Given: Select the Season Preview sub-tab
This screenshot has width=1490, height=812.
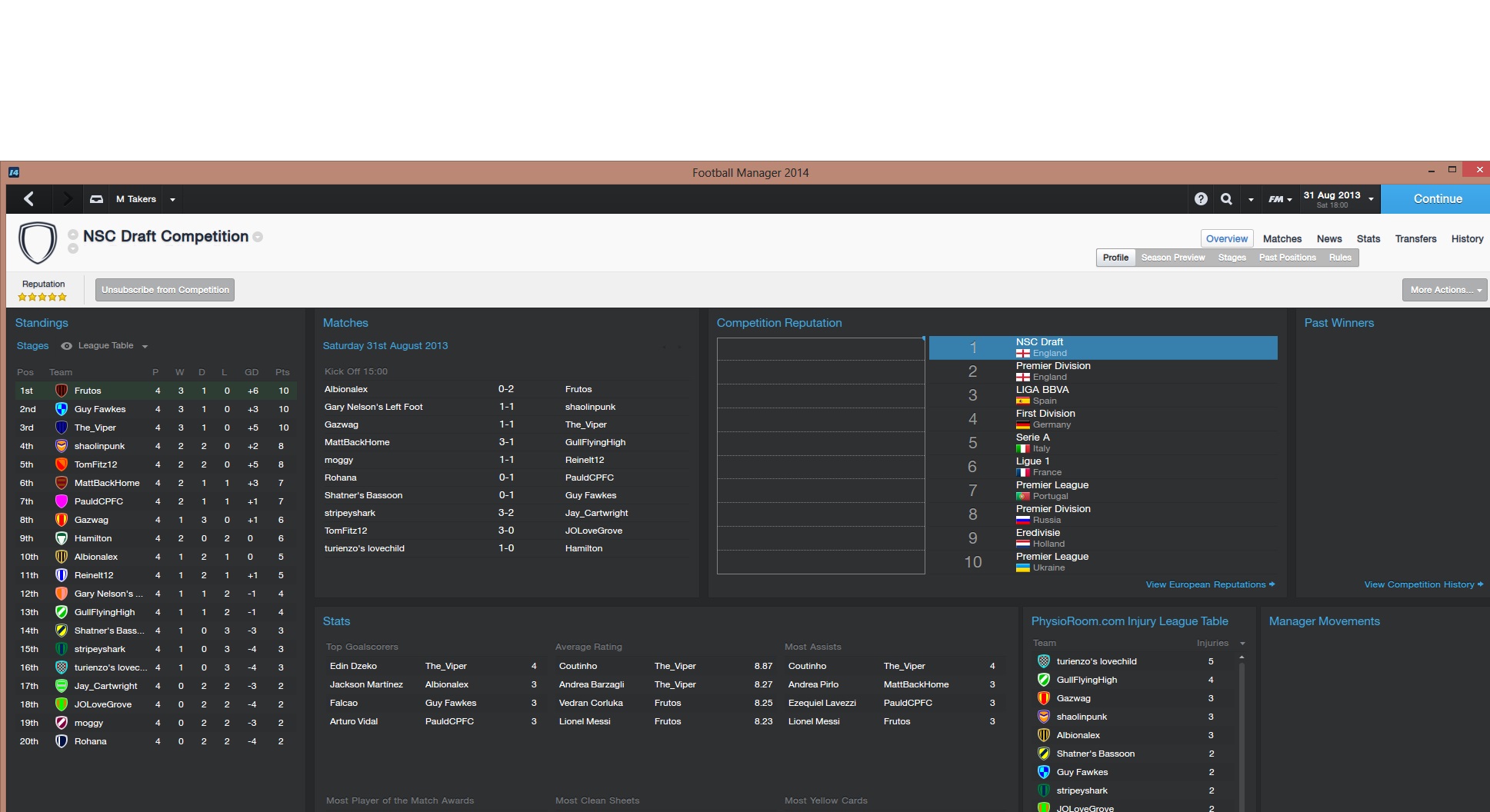Looking at the screenshot, I should pos(1173,258).
